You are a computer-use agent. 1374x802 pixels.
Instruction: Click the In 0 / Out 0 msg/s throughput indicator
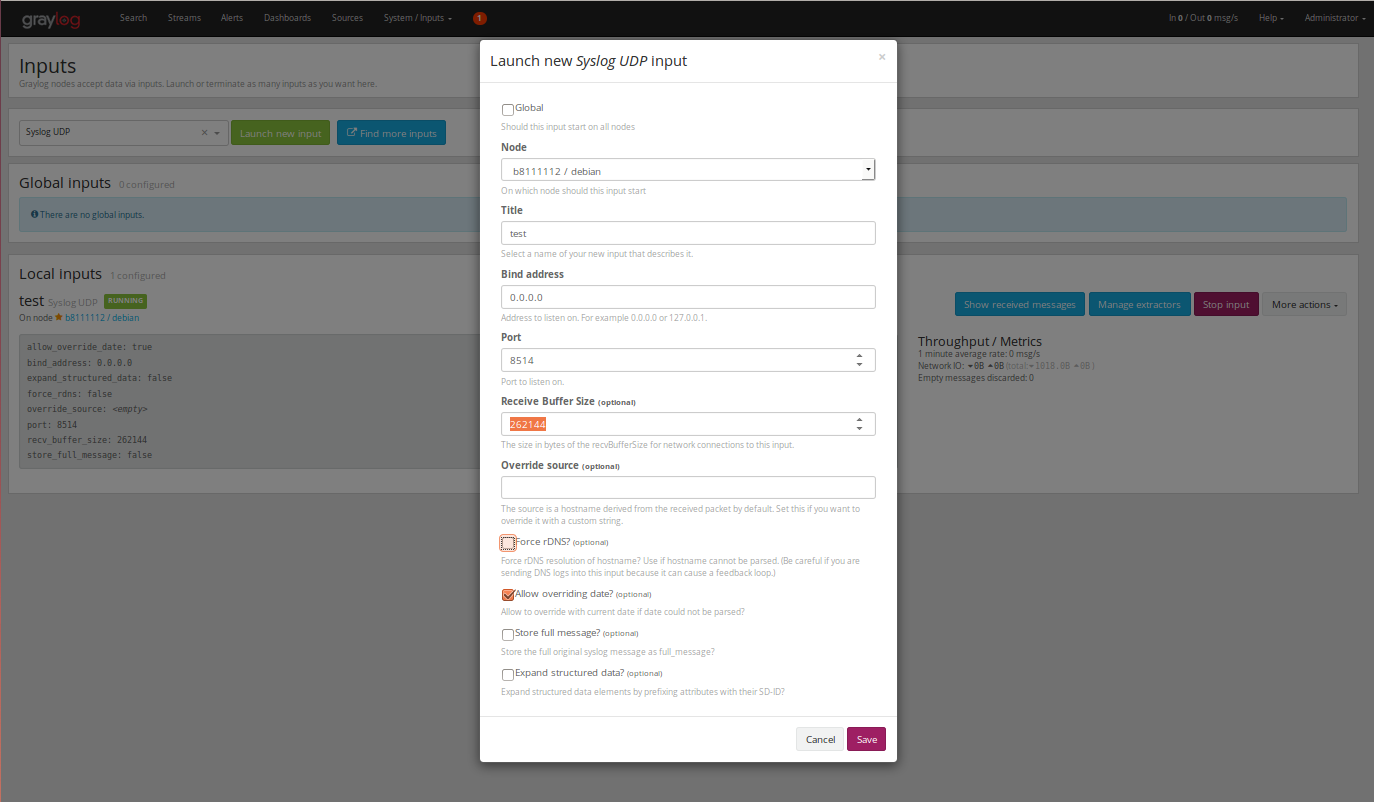(x=1203, y=18)
